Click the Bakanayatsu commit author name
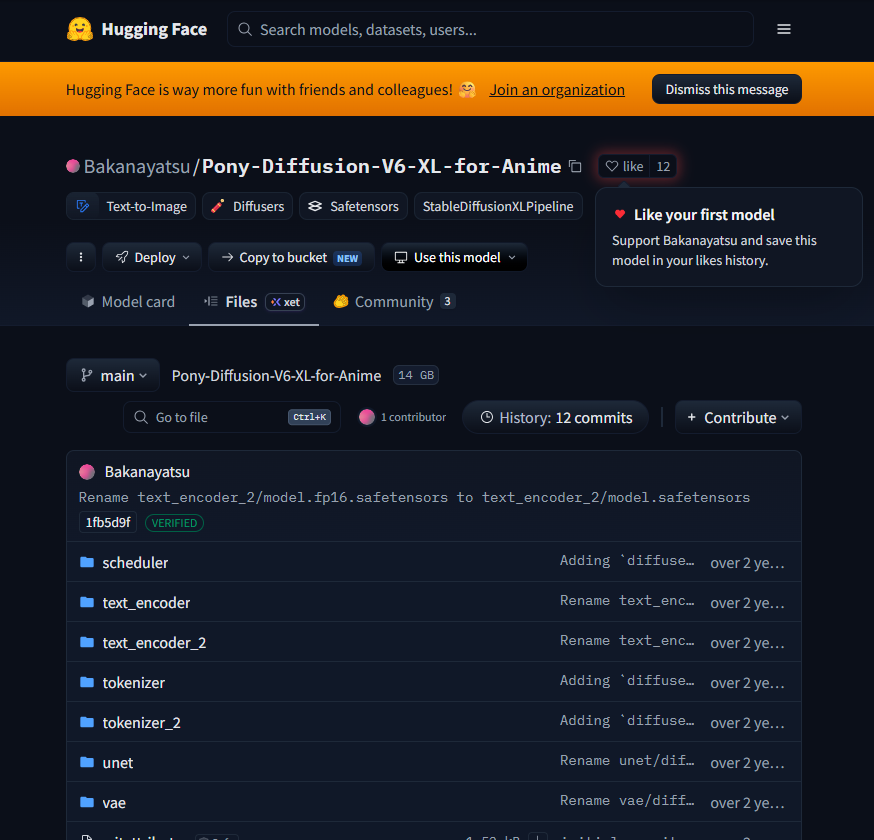Viewport: 874px width, 840px height. pyautogui.click(x=147, y=472)
